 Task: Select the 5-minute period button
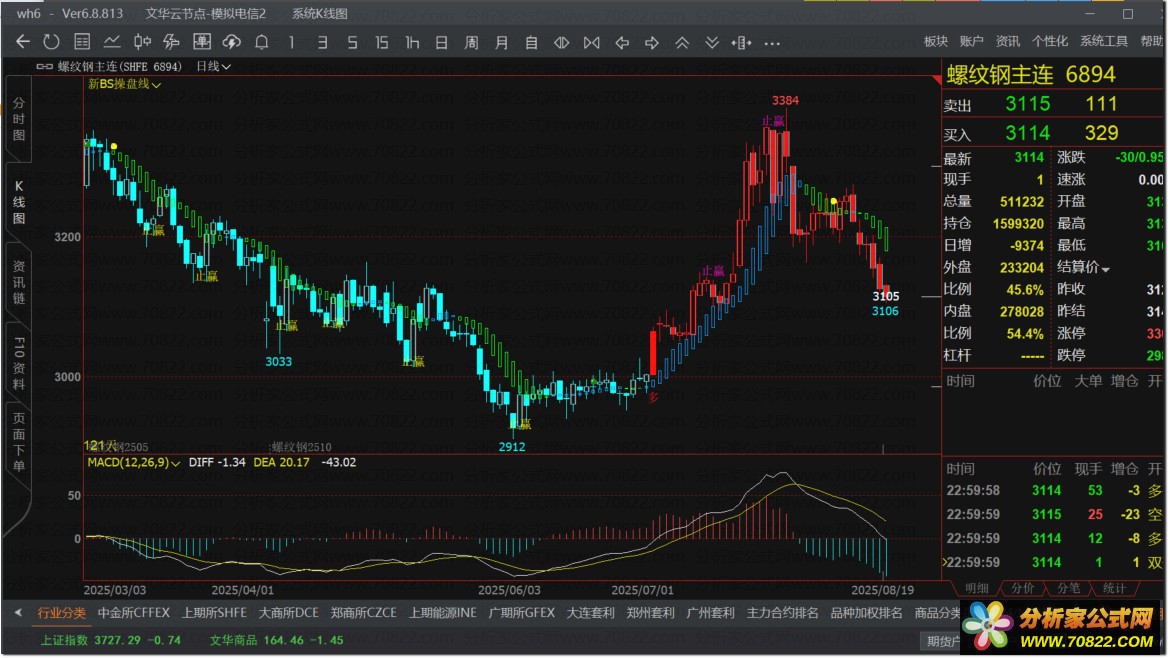point(352,43)
